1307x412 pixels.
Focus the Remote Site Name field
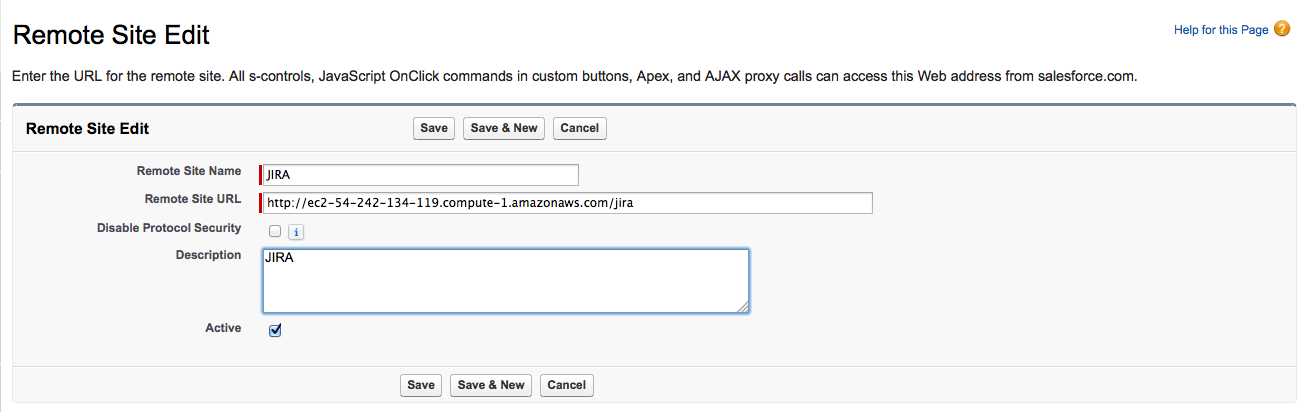(x=420, y=175)
